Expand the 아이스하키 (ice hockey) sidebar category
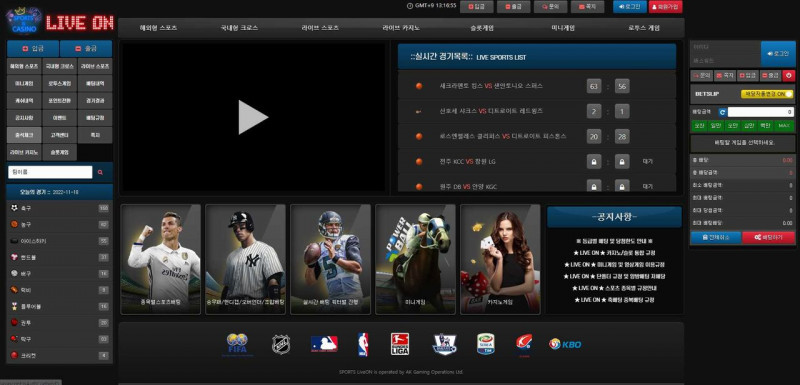The width and height of the screenshot is (800, 385). (x=59, y=241)
